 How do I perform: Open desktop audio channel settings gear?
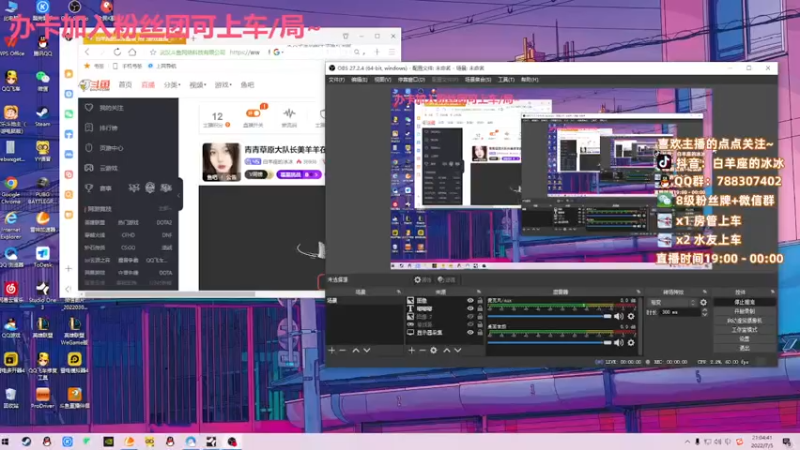coord(631,342)
